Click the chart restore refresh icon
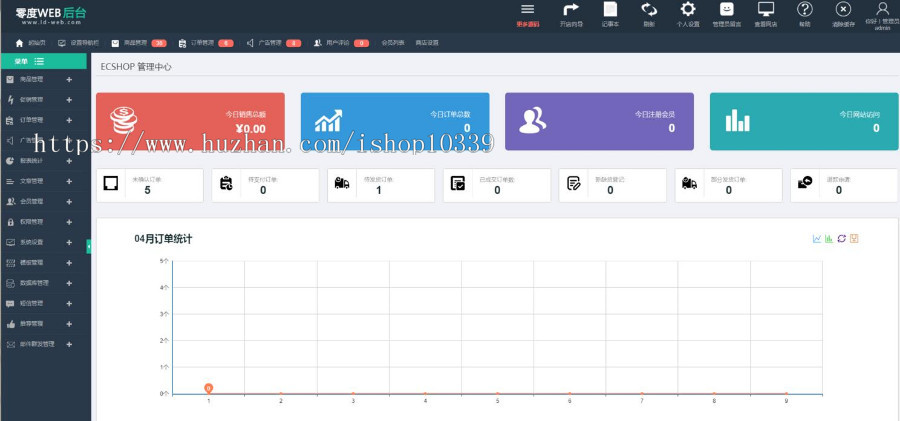The height and width of the screenshot is (421, 900). point(841,238)
